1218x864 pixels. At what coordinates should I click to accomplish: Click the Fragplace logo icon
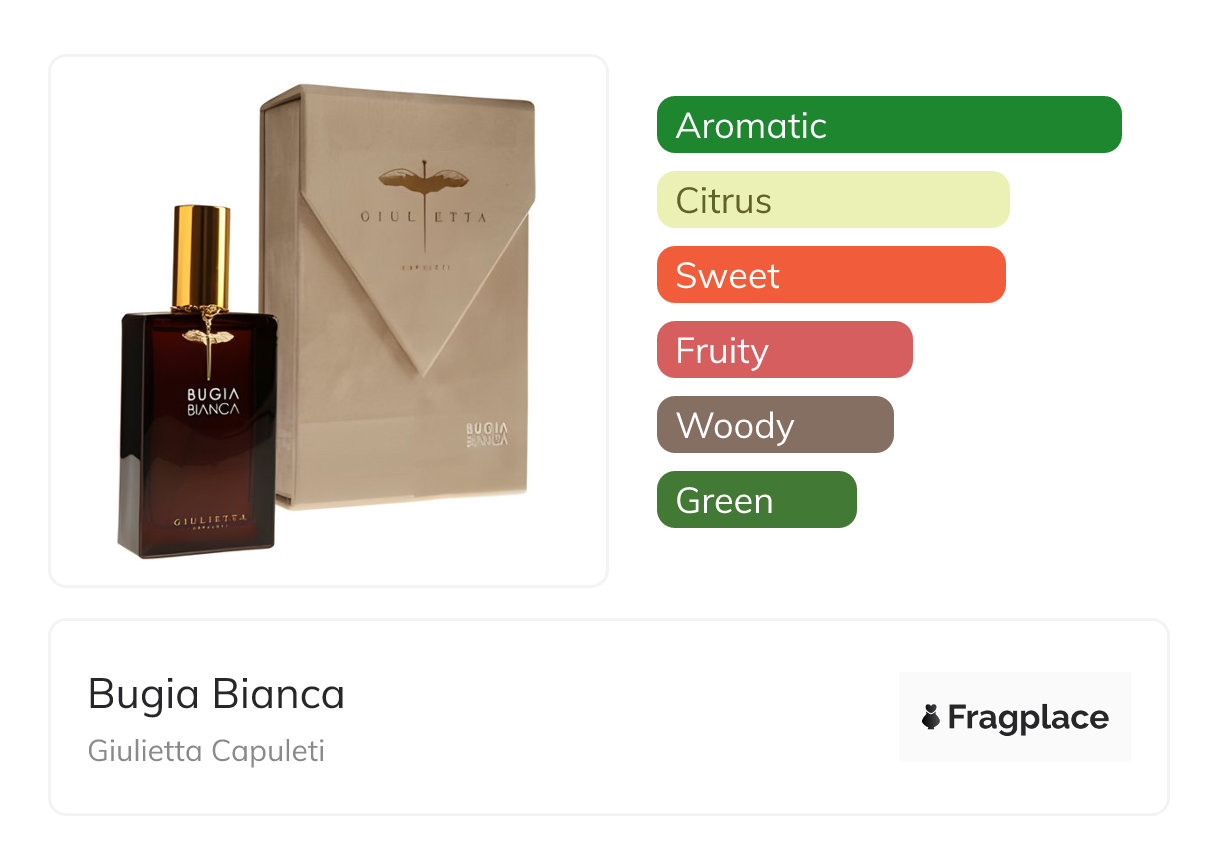tap(931, 717)
